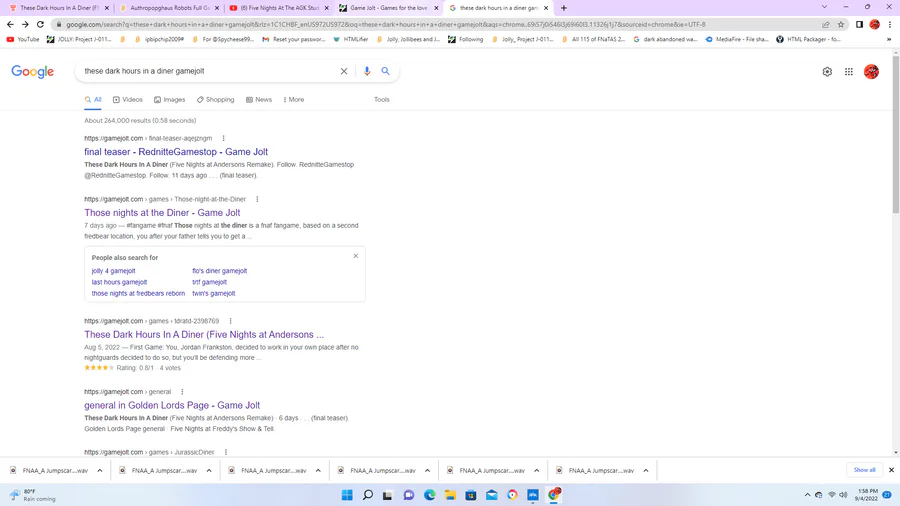Viewport: 900px width, 506px height.
Task: Submit search with magnifier icon
Action: pos(385,71)
